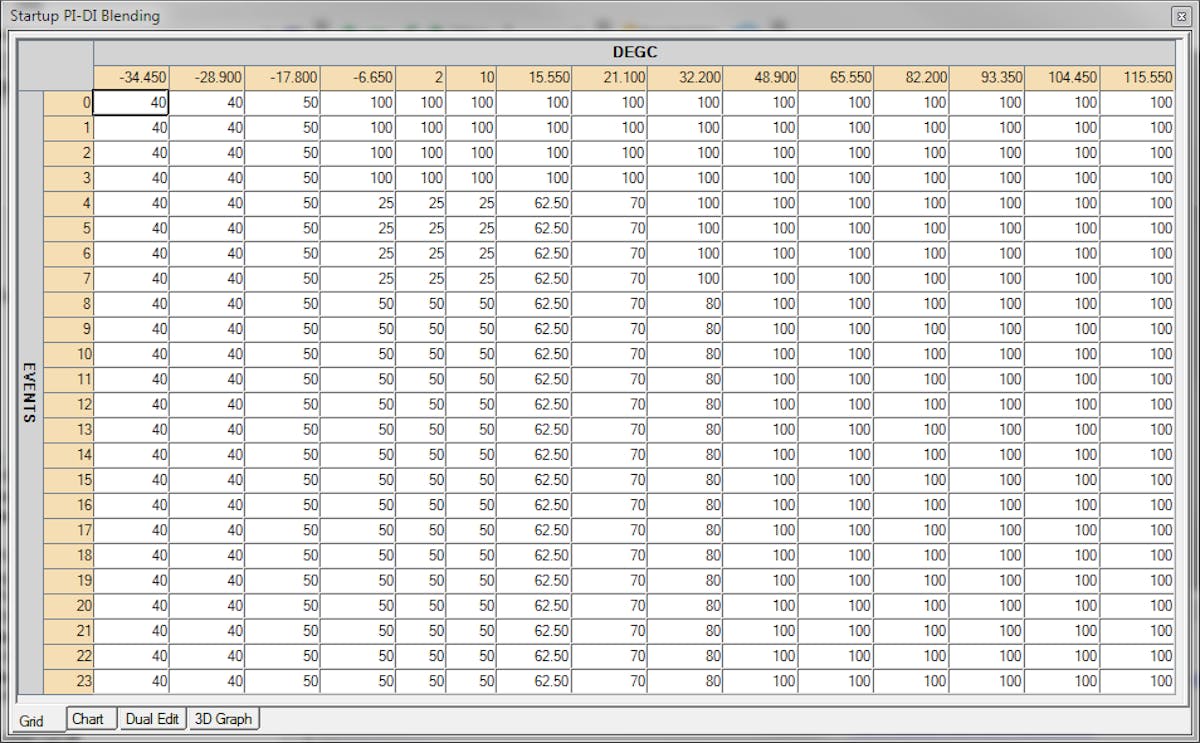
Task: Select cell in row 4 under 15.550
Action: pyautogui.click(x=533, y=203)
